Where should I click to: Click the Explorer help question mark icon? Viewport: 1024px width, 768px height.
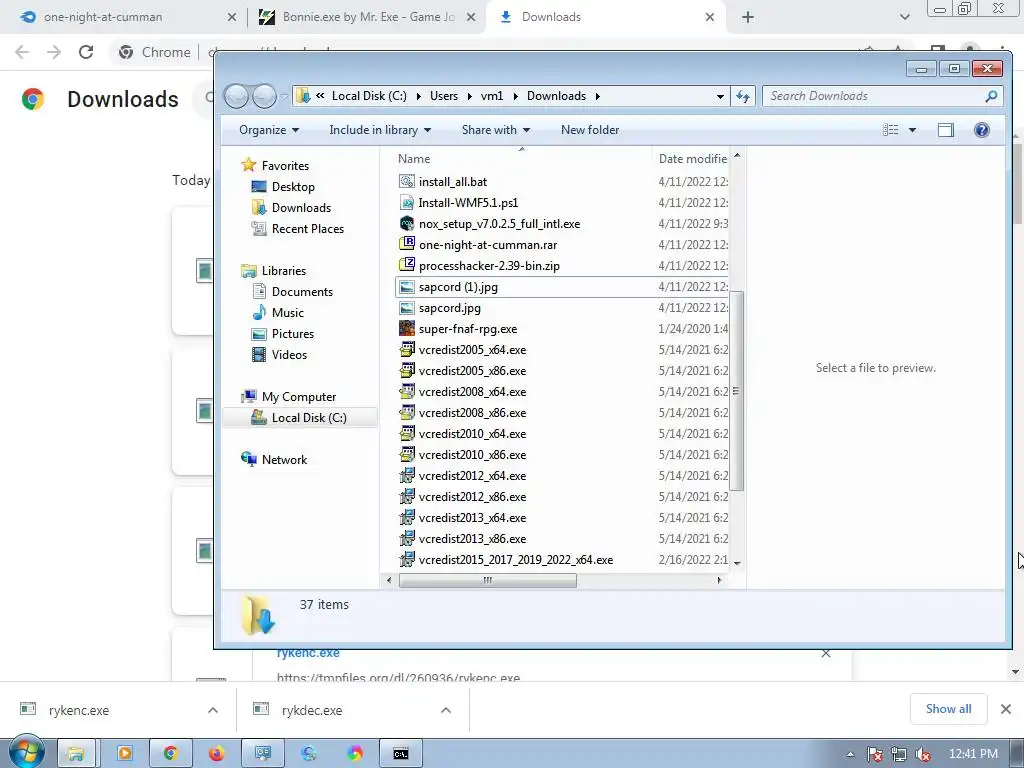click(981, 130)
